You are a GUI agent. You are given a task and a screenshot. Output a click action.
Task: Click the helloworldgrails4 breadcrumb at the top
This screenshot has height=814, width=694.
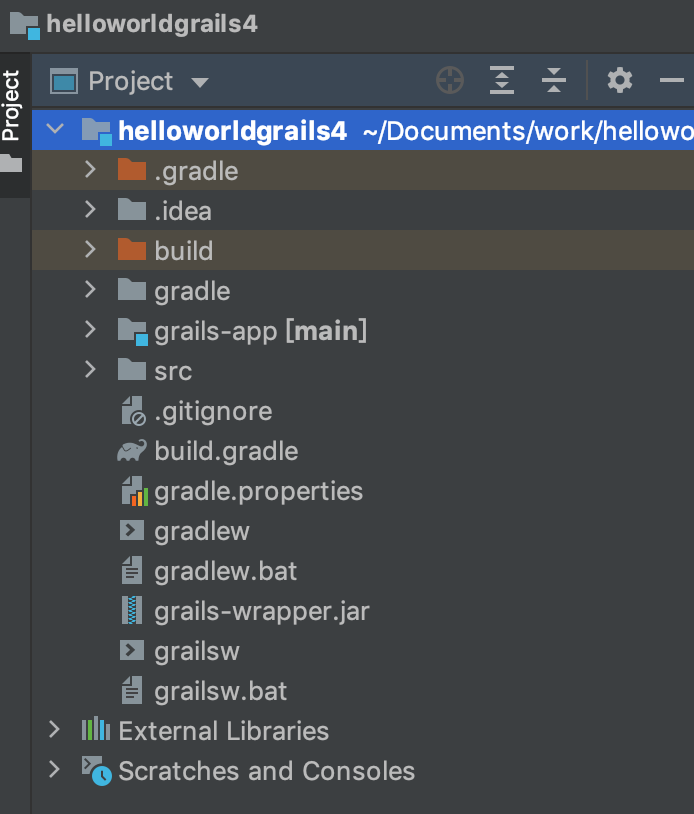point(152,24)
